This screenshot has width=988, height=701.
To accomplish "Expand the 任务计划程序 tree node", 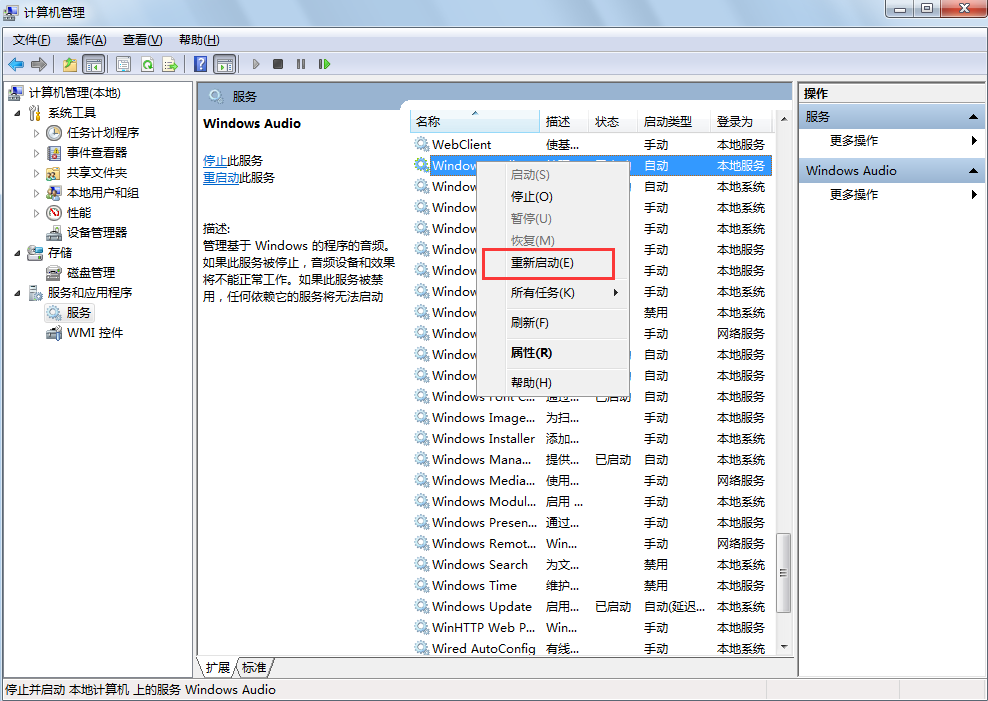I will (37, 133).
